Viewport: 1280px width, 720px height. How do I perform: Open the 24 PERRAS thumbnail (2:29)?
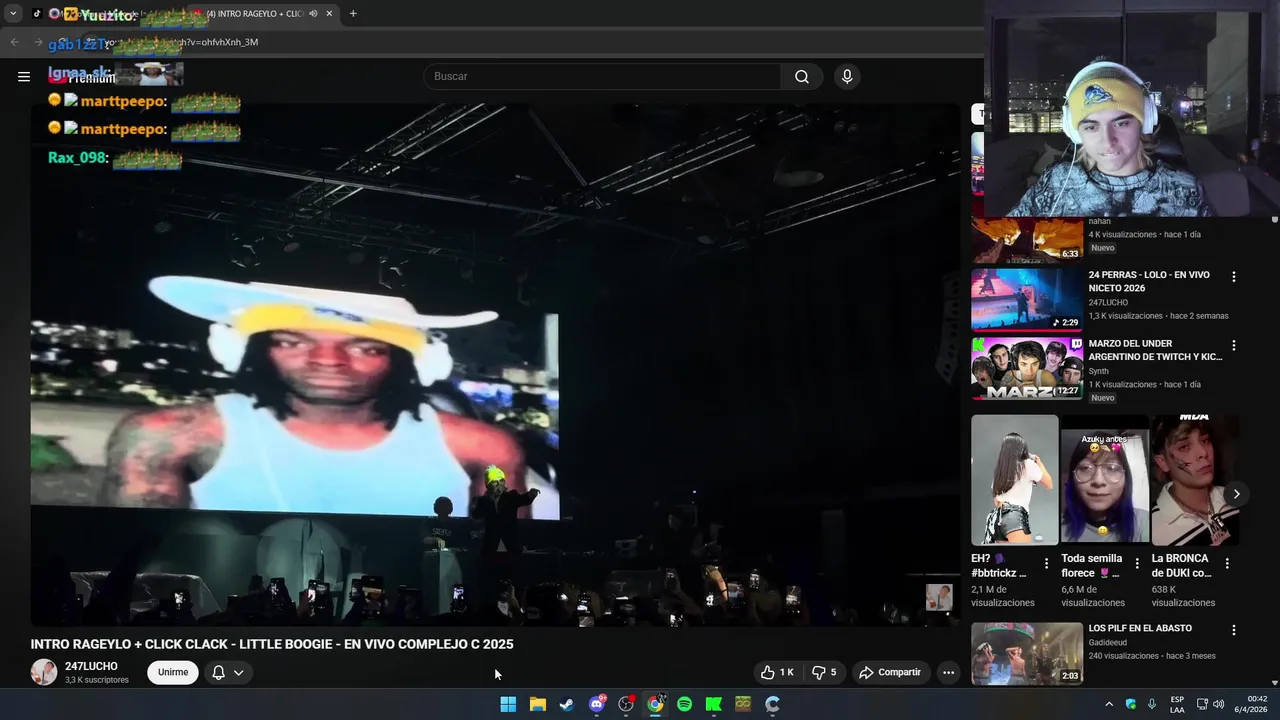coord(1027,299)
